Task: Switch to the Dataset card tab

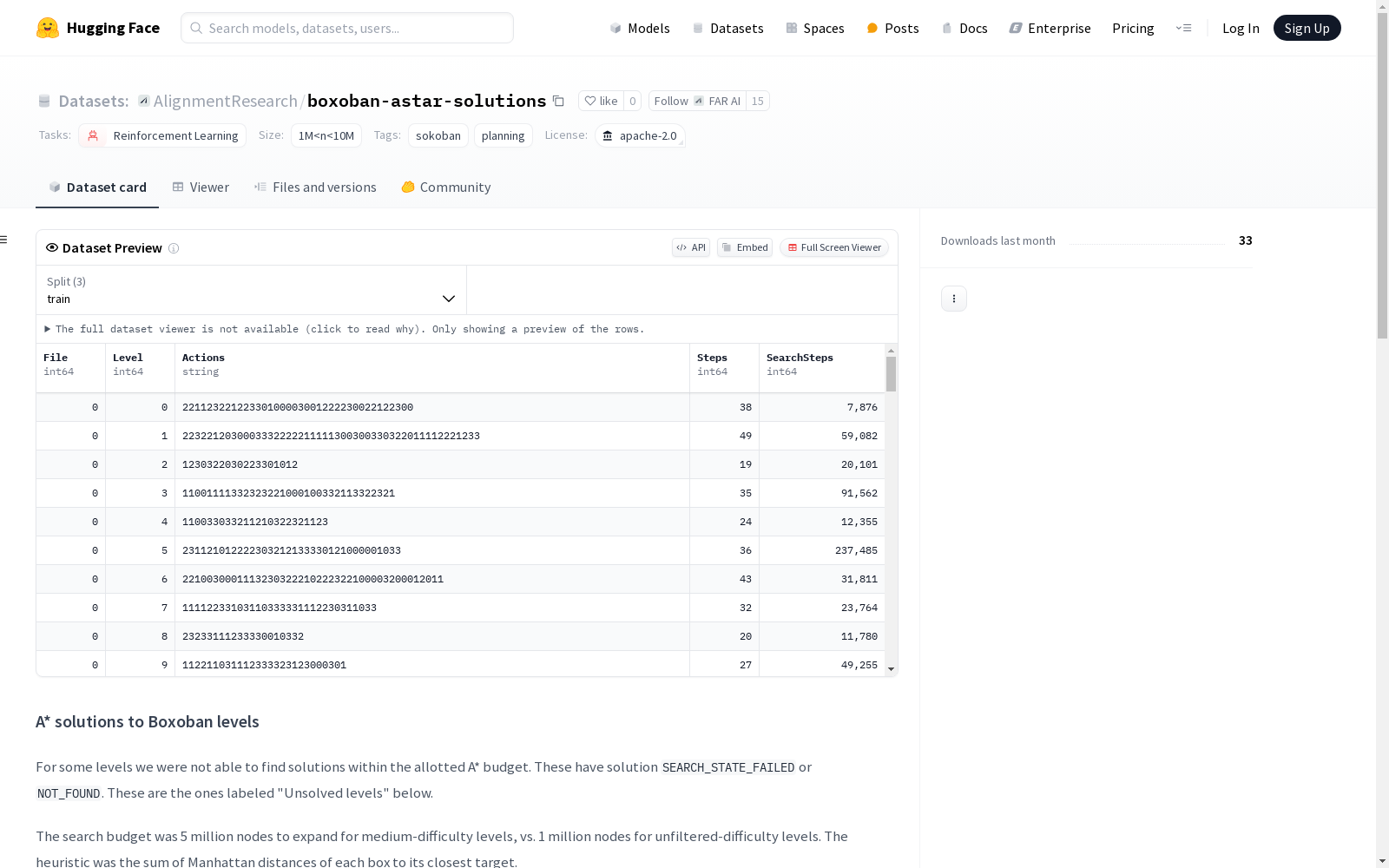Action: pyautogui.click(x=97, y=187)
